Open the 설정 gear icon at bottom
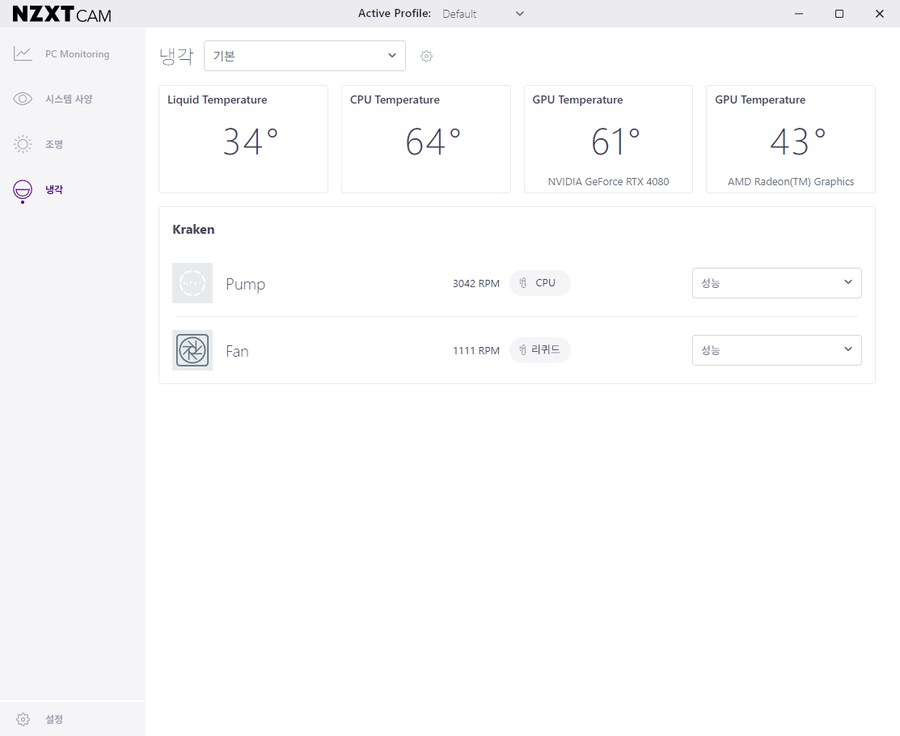This screenshot has height=736, width=900. pos(22,719)
